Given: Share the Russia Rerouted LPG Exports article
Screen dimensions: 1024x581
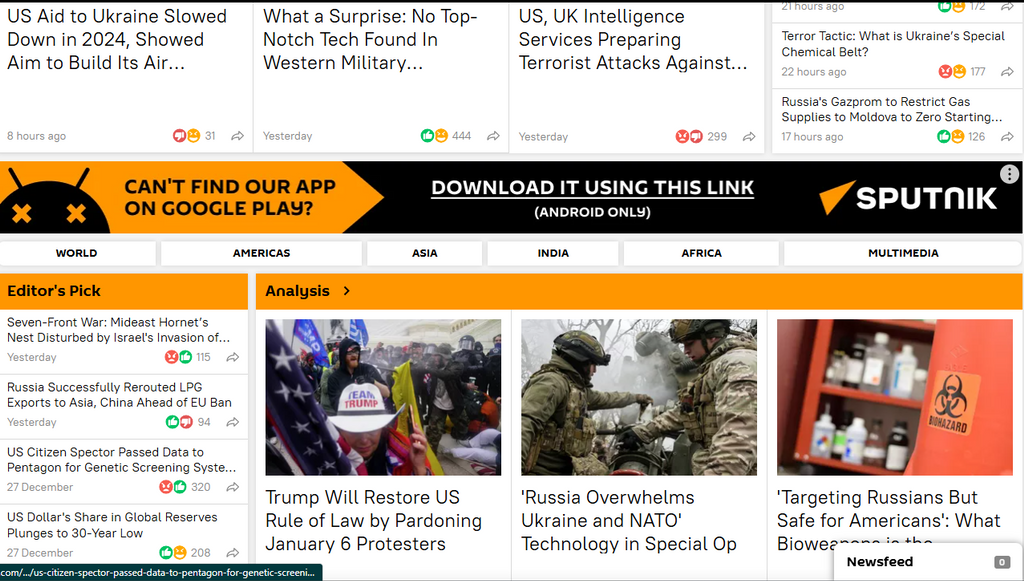Looking at the screenshot, I should (x=232, y=422).
